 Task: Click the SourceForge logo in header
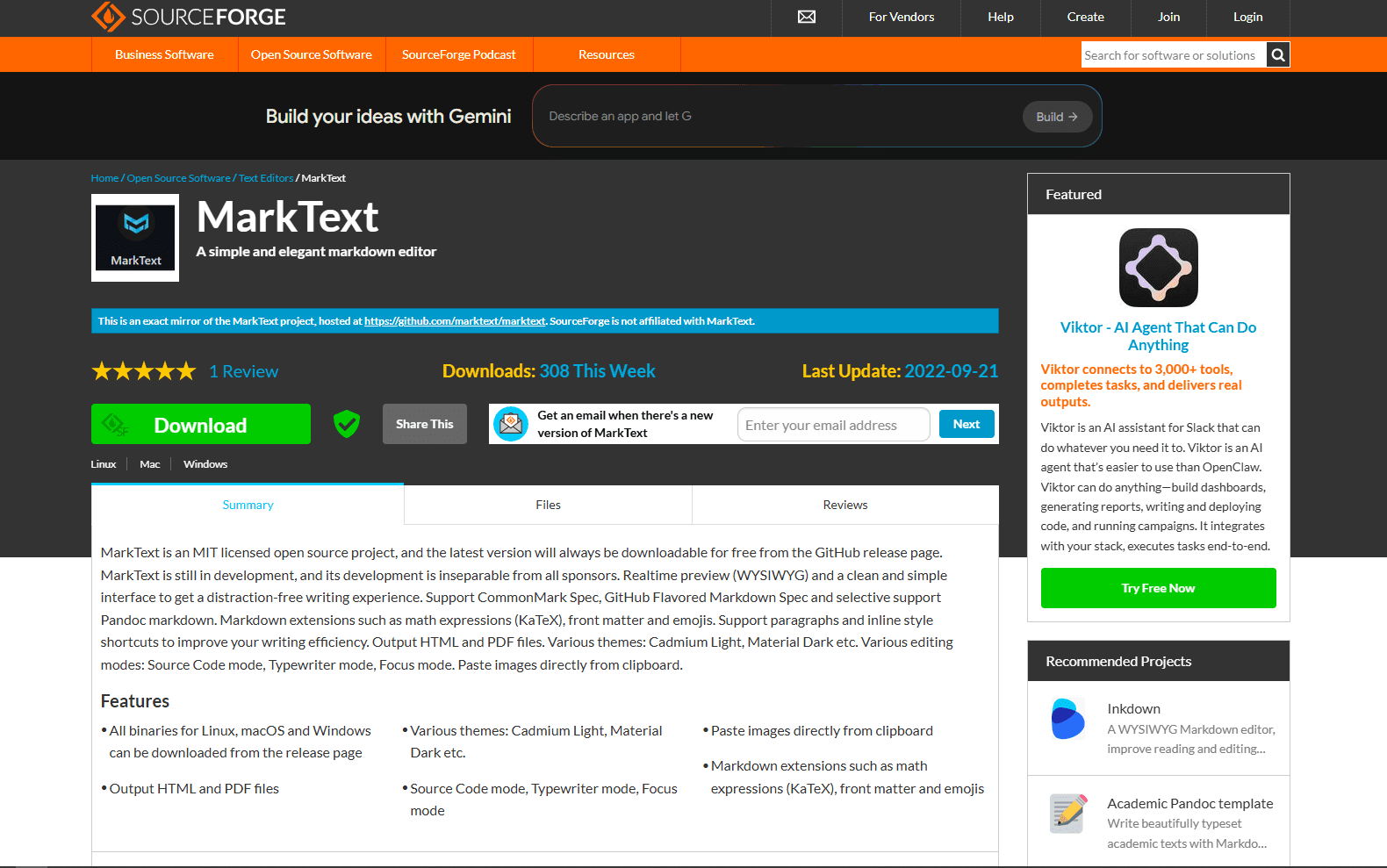point(189,17)
